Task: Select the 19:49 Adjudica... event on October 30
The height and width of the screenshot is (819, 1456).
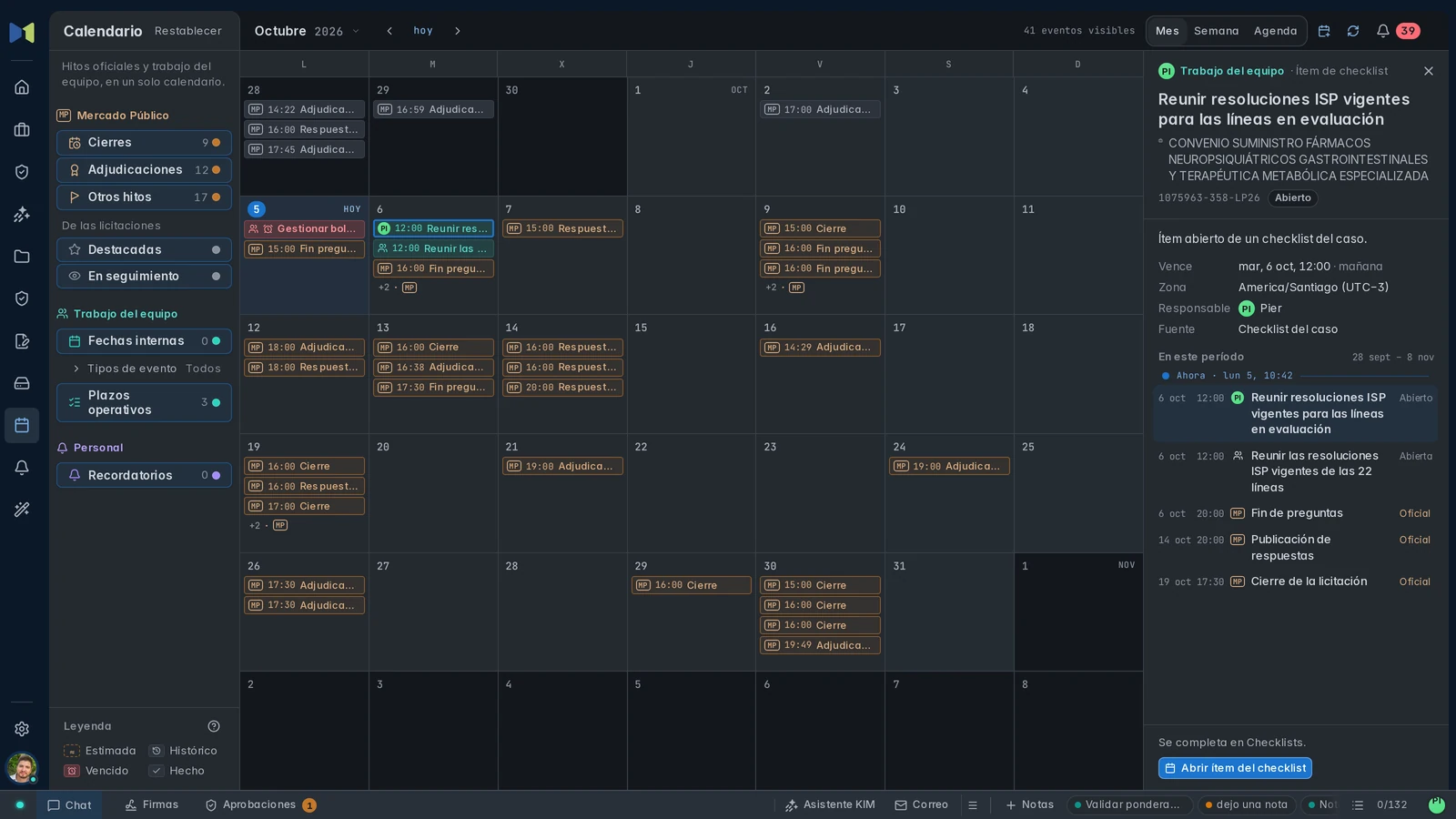Action: point(820,645)
